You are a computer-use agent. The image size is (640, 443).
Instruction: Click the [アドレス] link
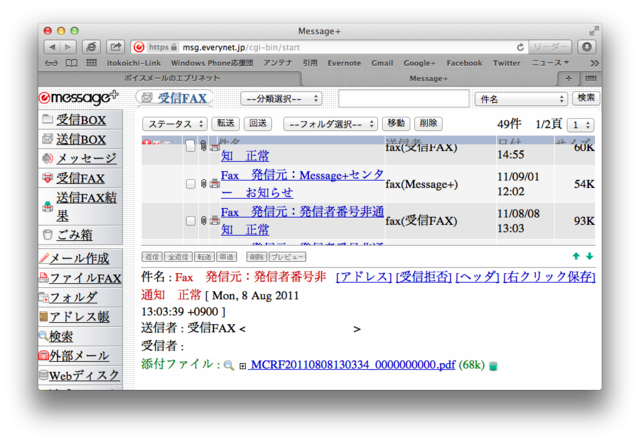[364, 277]
